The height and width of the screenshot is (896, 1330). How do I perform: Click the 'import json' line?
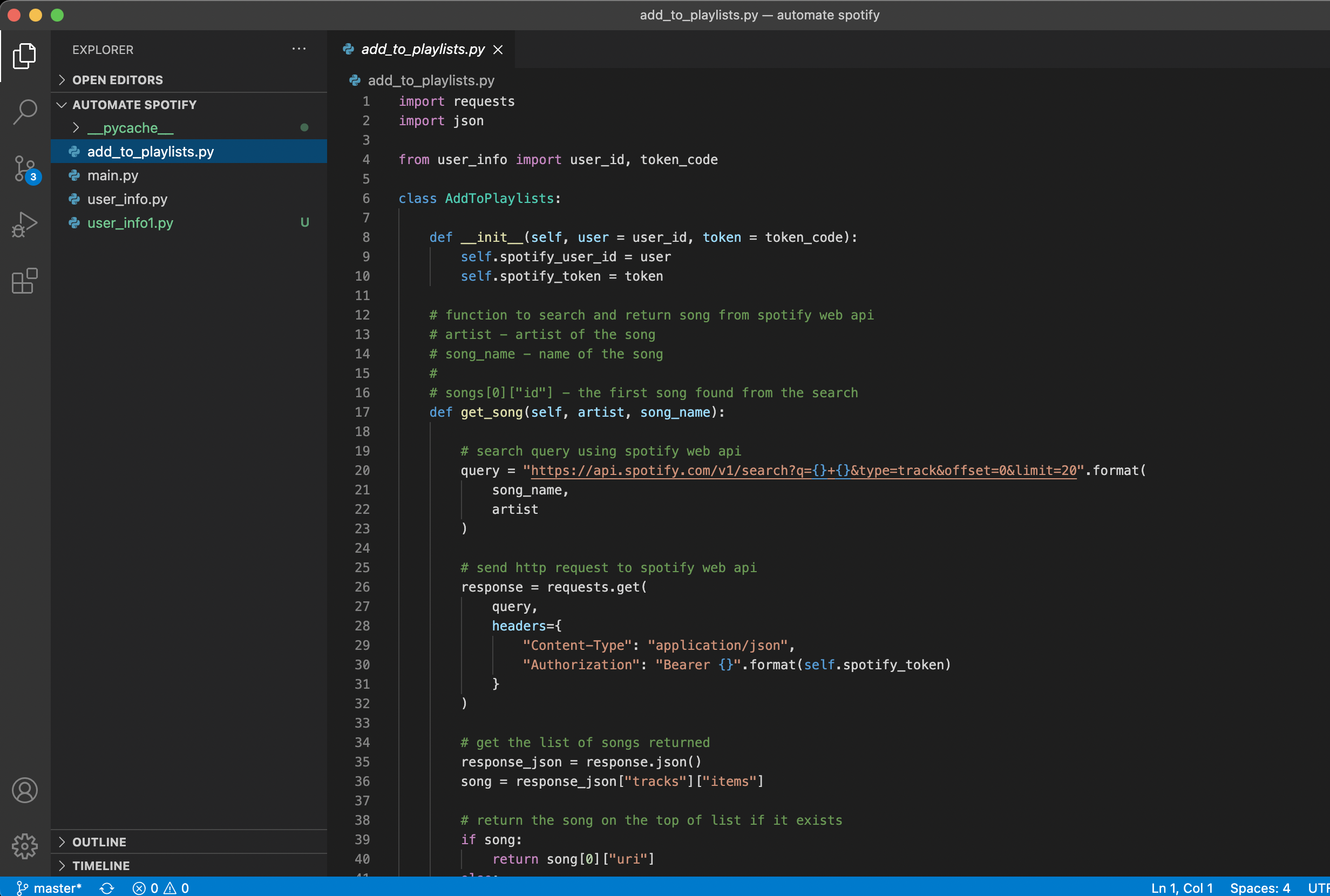(441, 120)
